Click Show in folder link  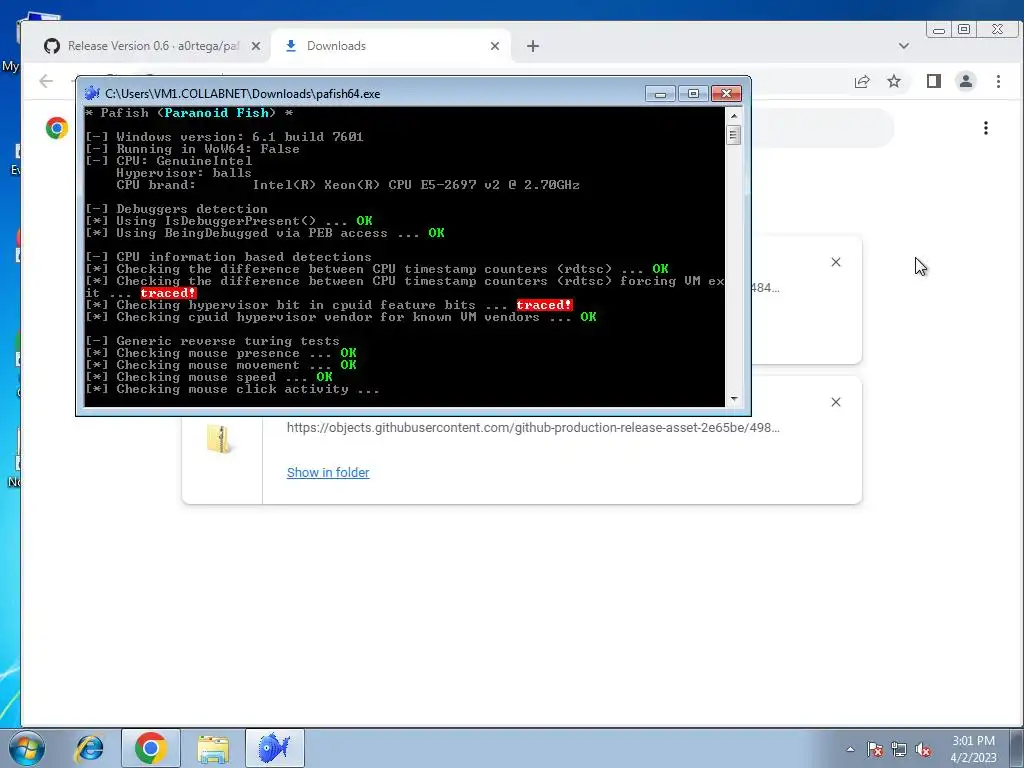tap(328, 472)
